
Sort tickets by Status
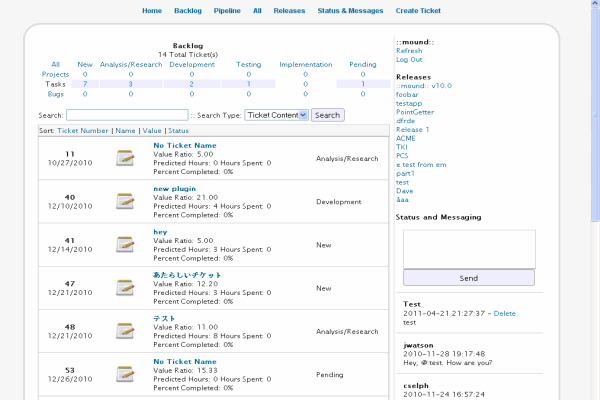coord(178,131)
